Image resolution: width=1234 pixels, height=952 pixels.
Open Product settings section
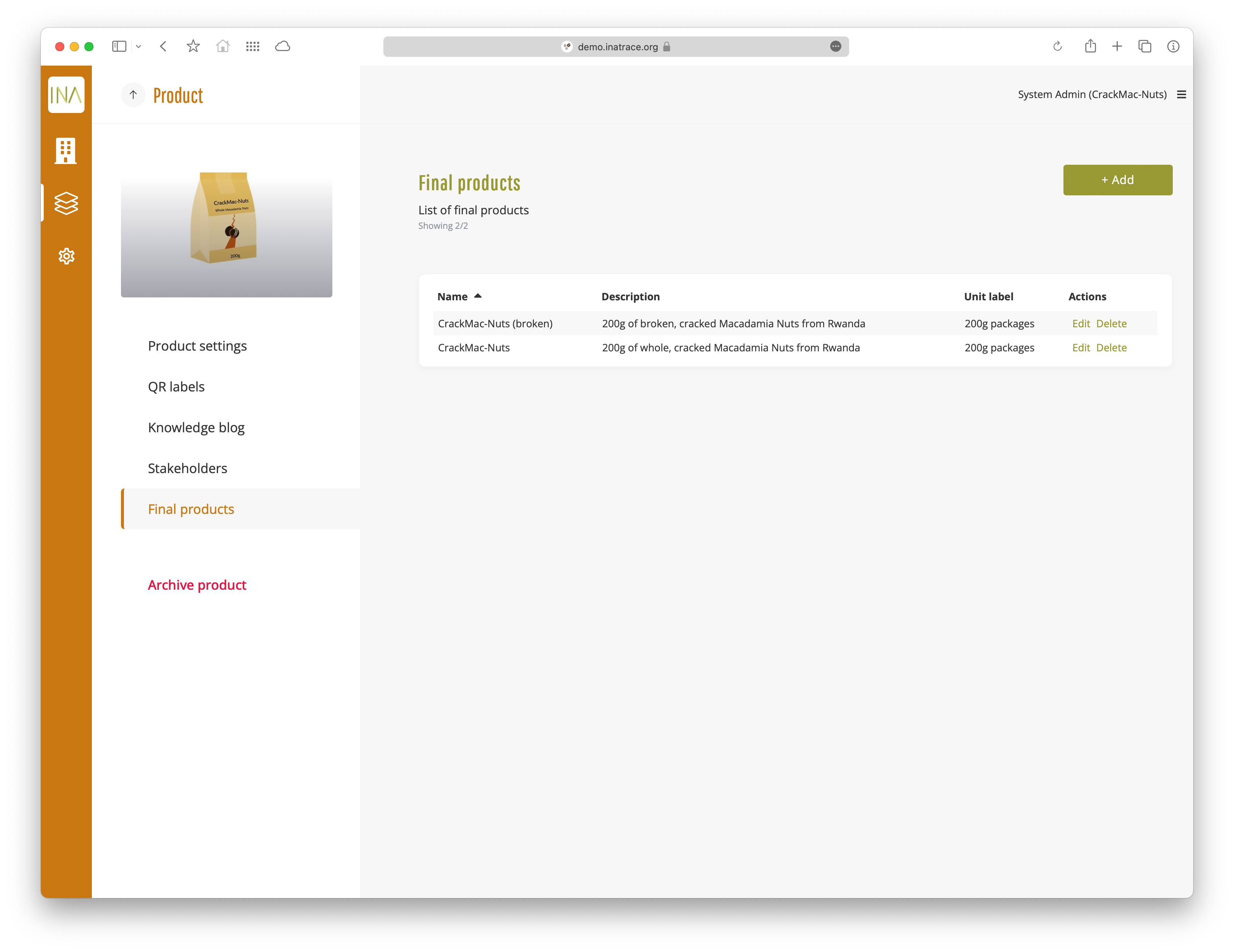(197, 346)
